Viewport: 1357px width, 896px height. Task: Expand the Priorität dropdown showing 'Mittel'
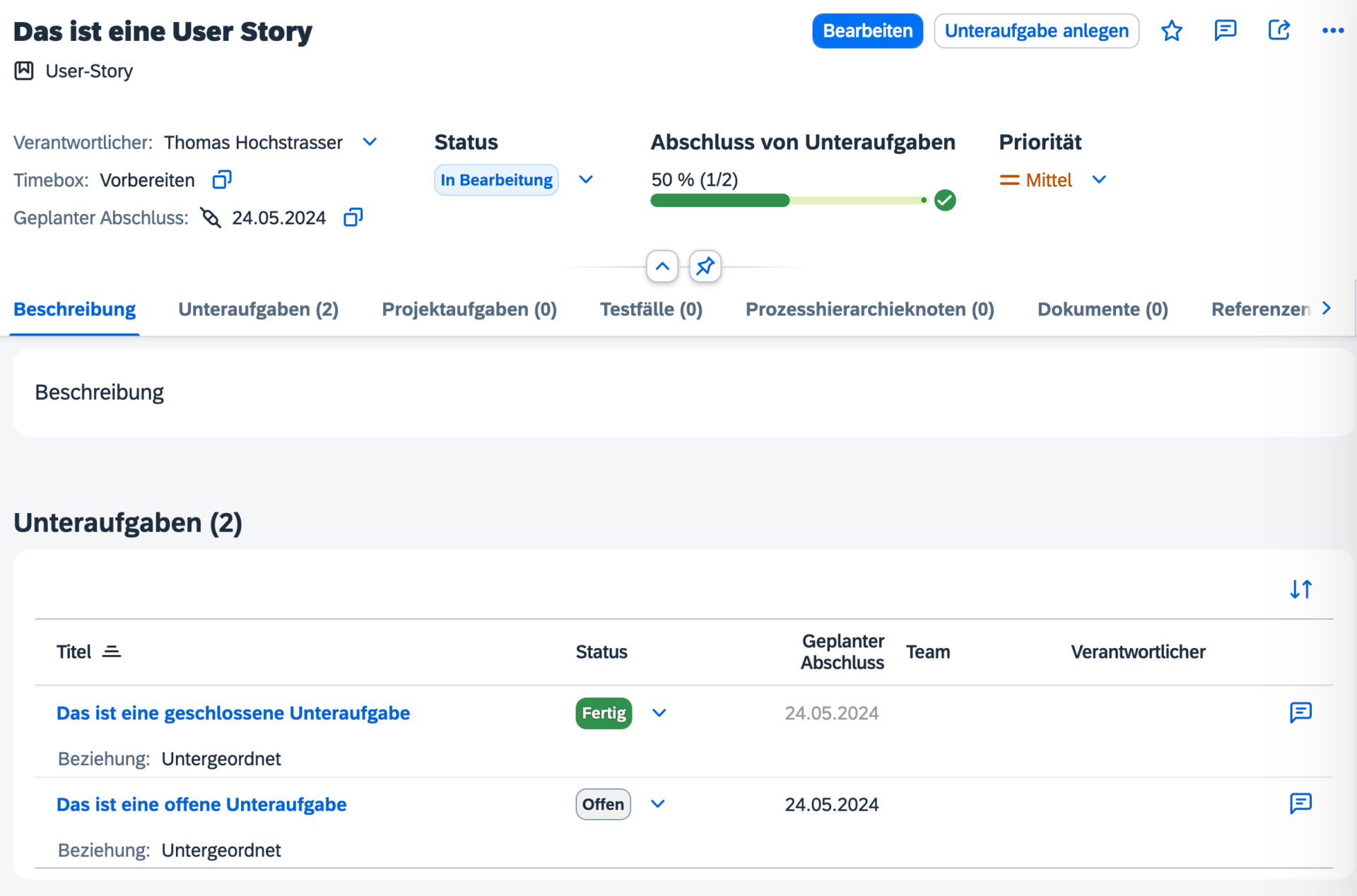point(1100,179)
